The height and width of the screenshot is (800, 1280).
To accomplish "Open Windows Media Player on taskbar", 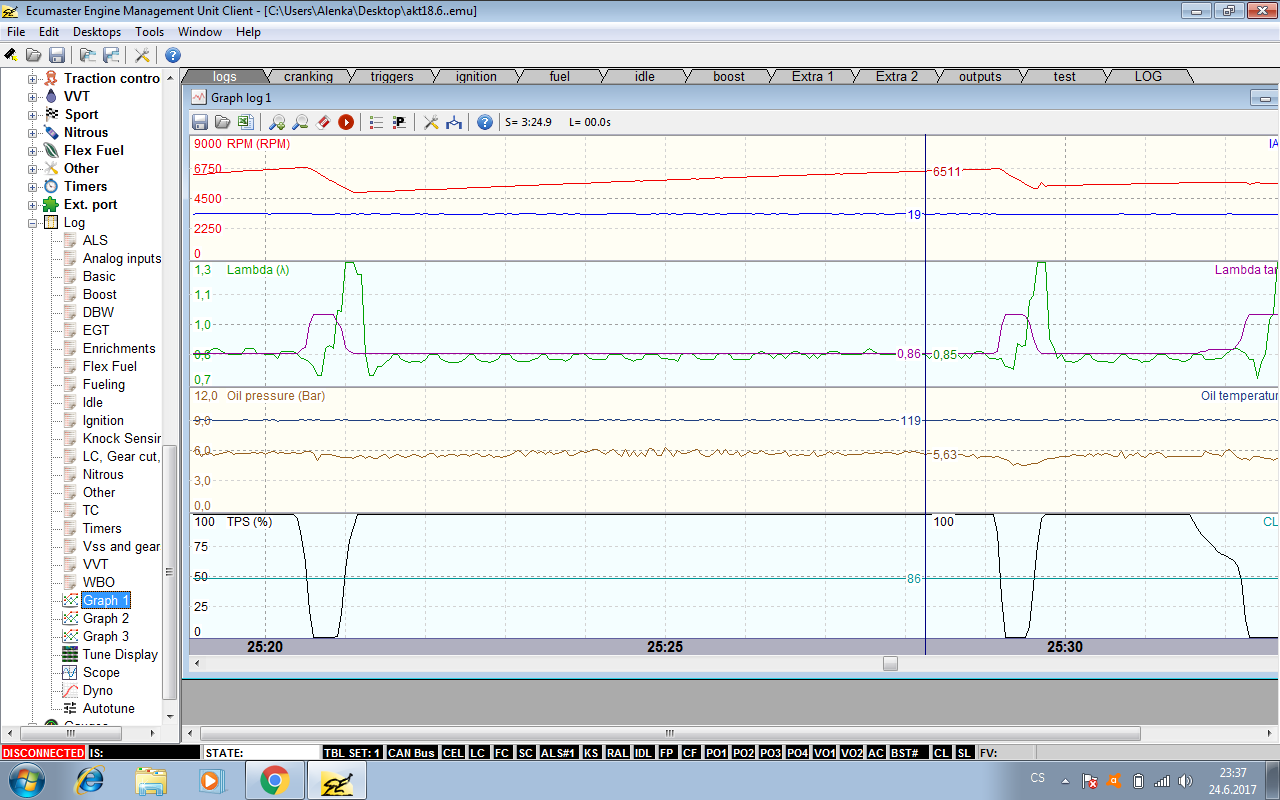I will 211,779.
